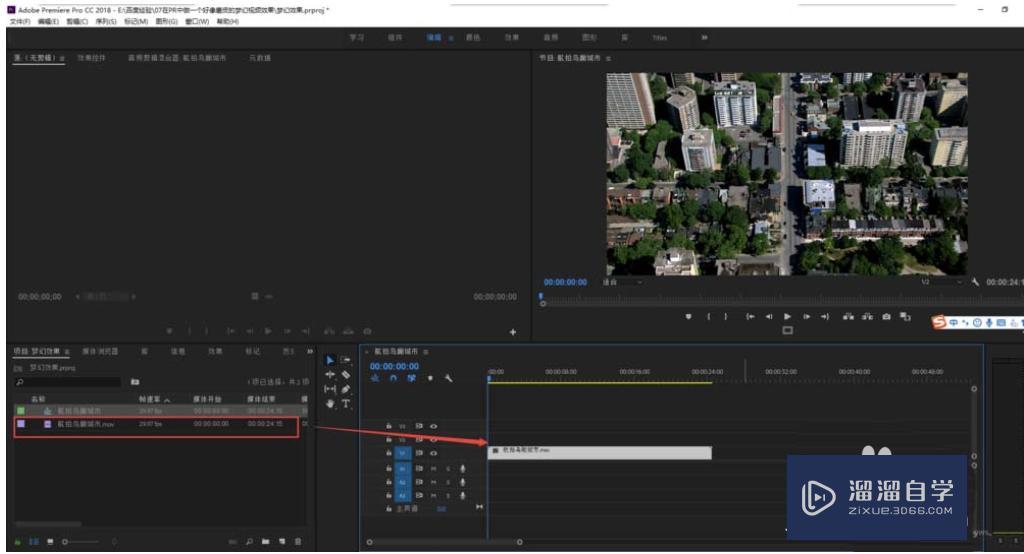Step forward one frame in Program monitor
The height and width of the screenshot is (554, 1024).
coord(807,316)
